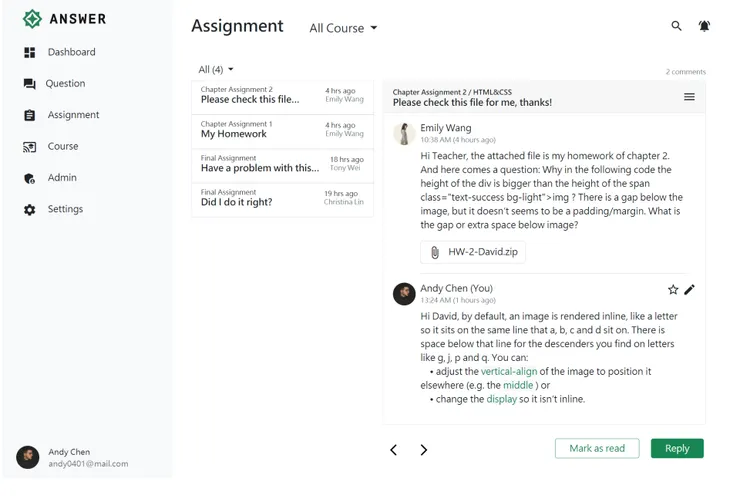The height and width of the screenshot is (496, 740).
Task: Click the Dashboard grid icon
Action: click(29, 52)
